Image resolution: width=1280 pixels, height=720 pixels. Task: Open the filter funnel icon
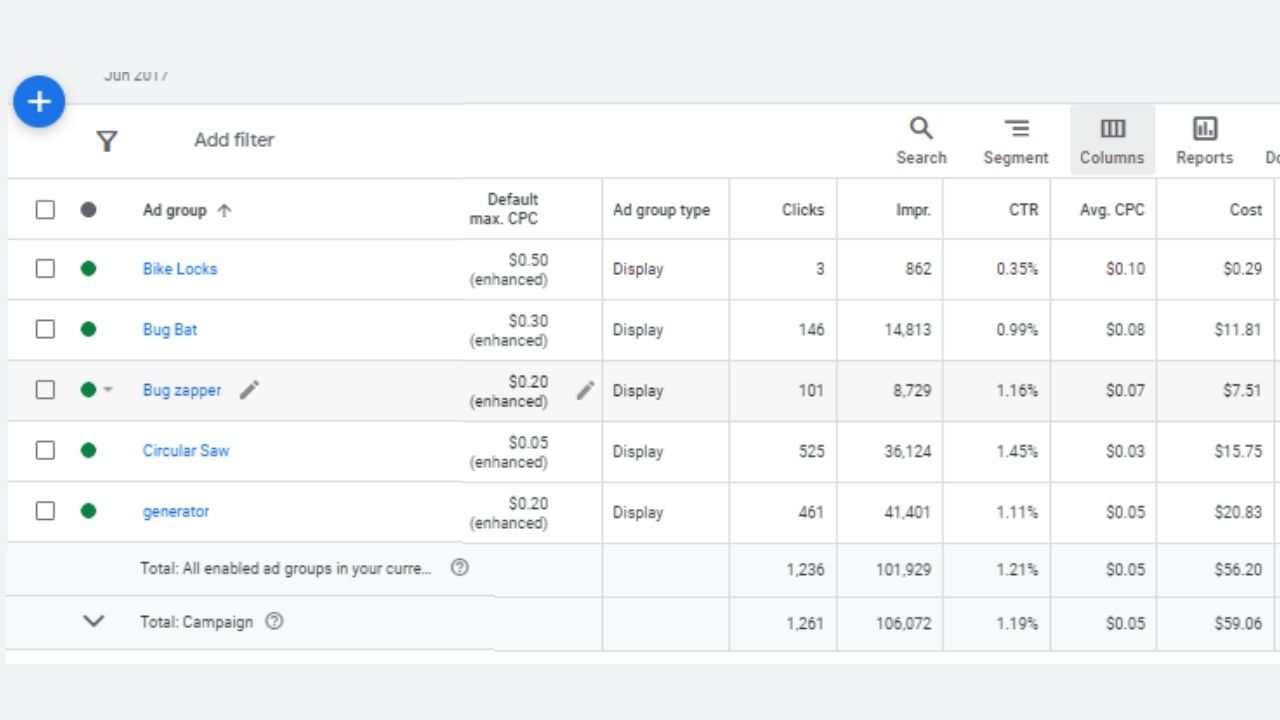pos(107,141)
